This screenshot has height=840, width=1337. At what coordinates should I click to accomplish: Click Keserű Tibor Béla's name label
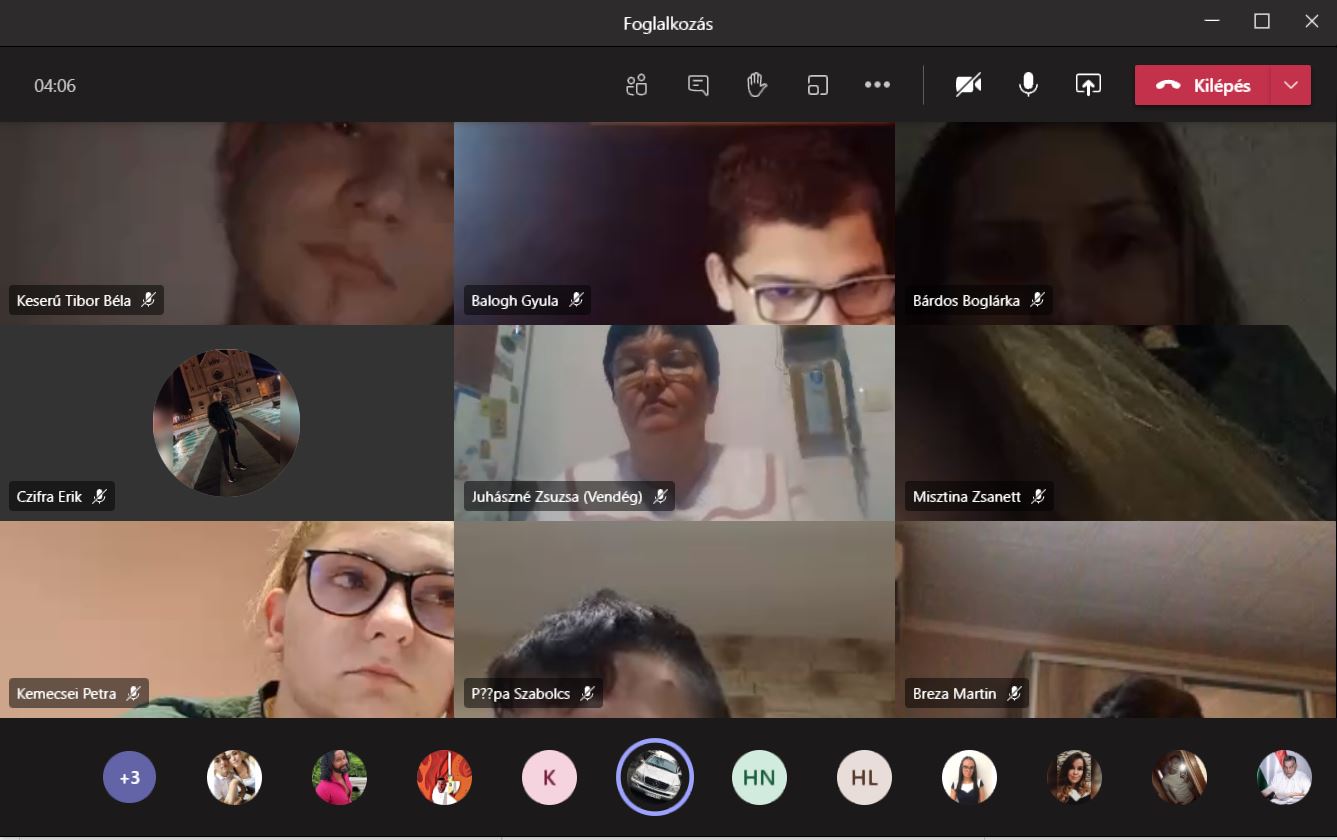[74, 300]
